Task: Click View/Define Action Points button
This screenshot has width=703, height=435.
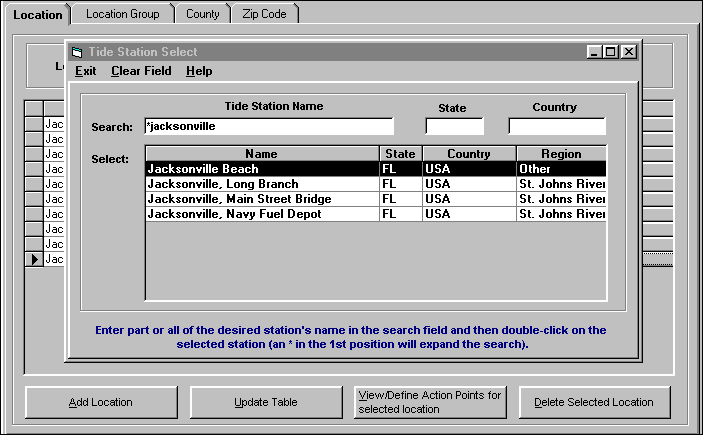Action: (431, 402)
